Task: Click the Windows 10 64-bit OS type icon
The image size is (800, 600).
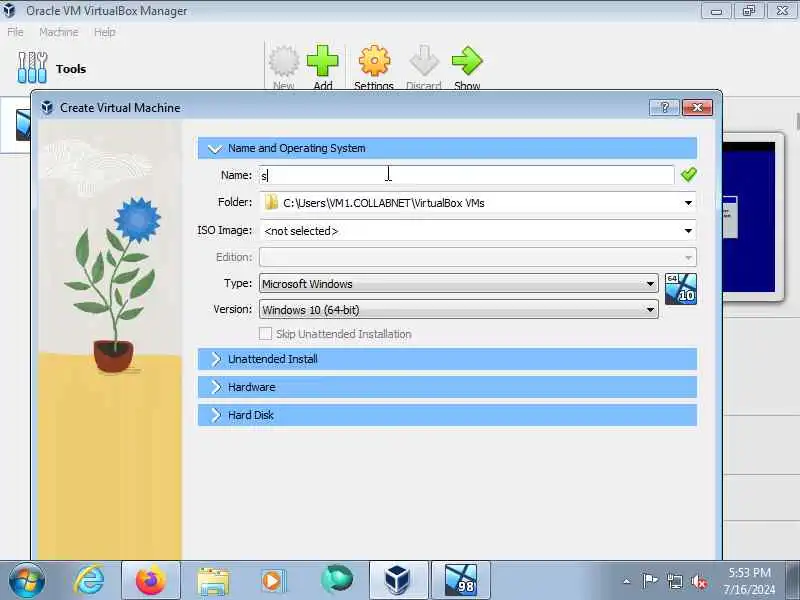Action: tap(681, 289)
